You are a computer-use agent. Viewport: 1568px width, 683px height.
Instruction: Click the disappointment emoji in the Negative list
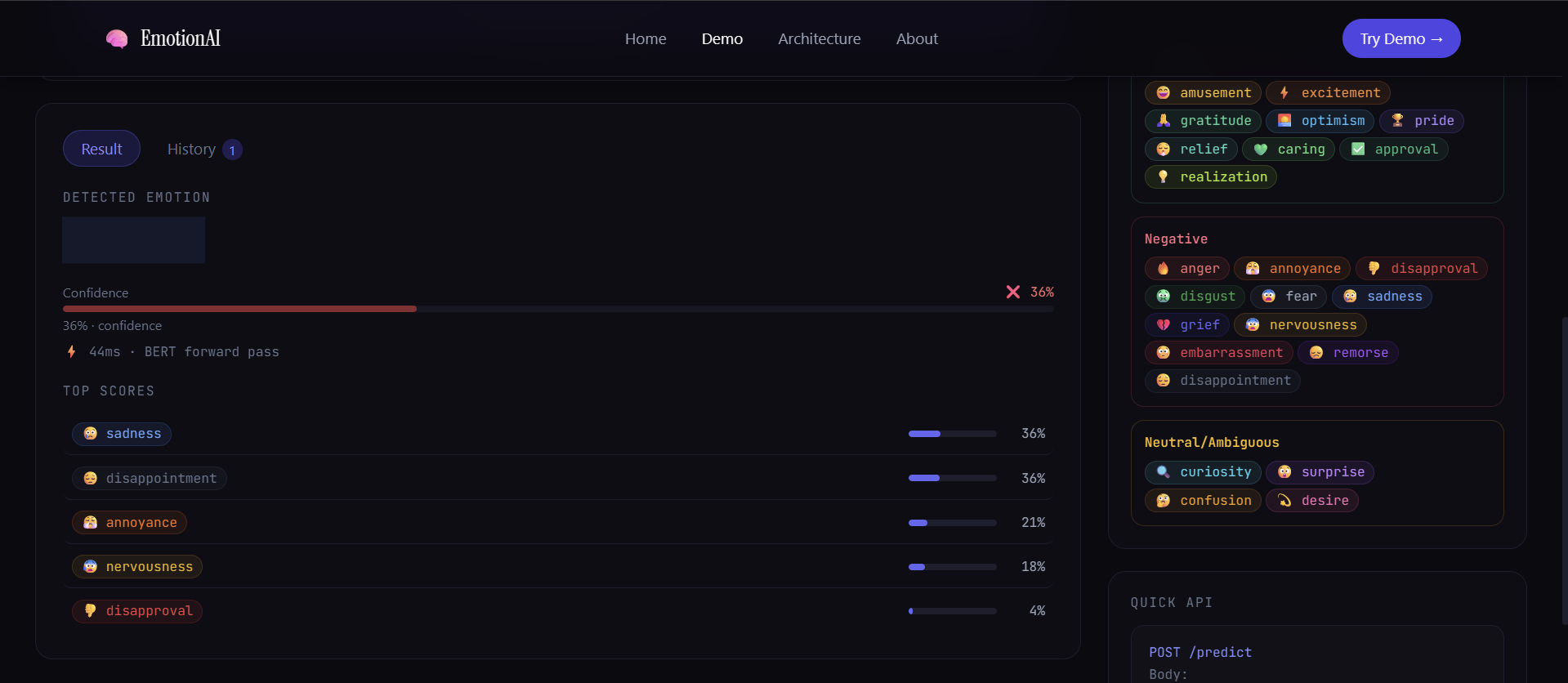pos(1164,381)
